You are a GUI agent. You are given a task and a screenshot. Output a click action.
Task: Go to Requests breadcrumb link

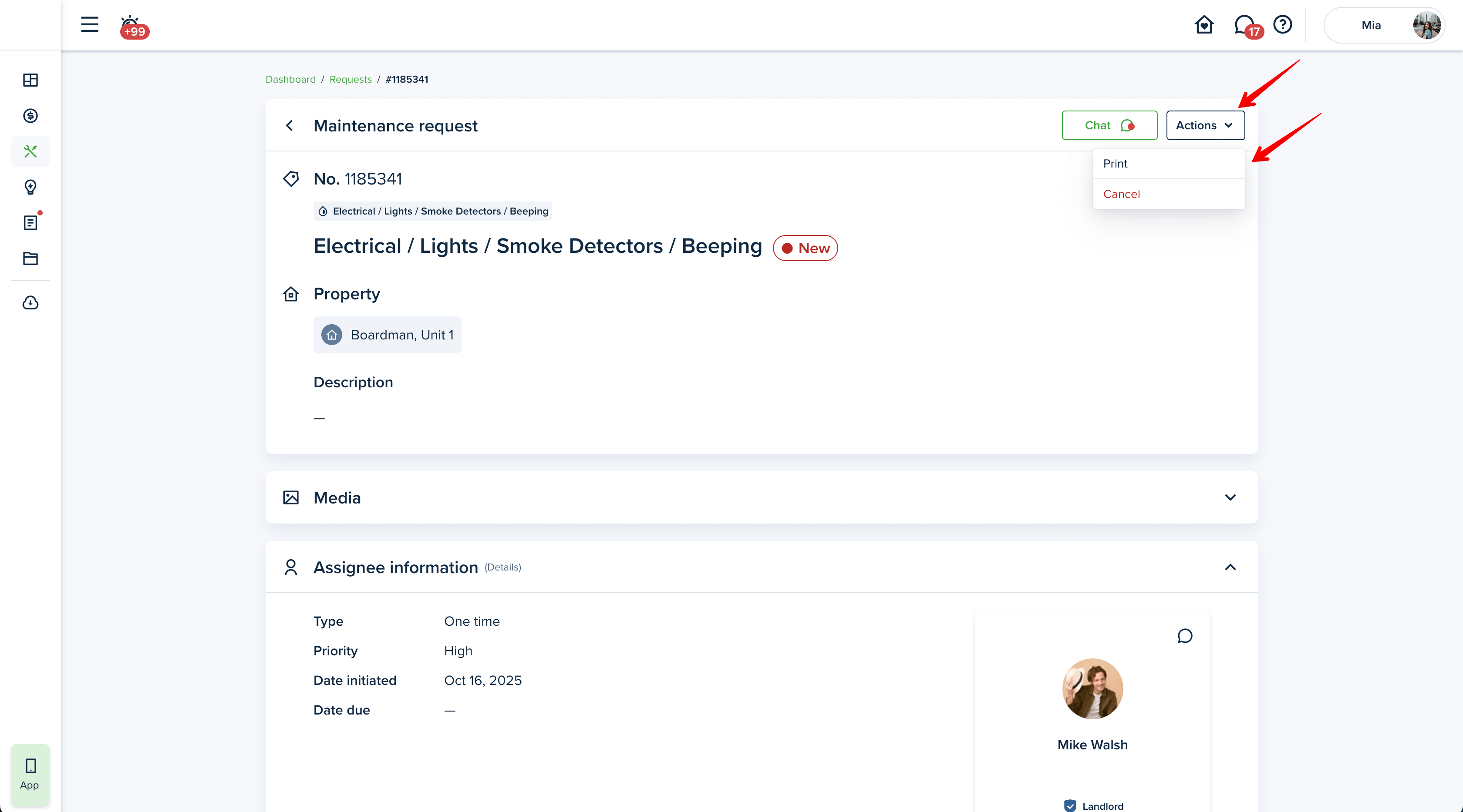pos(350,80)
